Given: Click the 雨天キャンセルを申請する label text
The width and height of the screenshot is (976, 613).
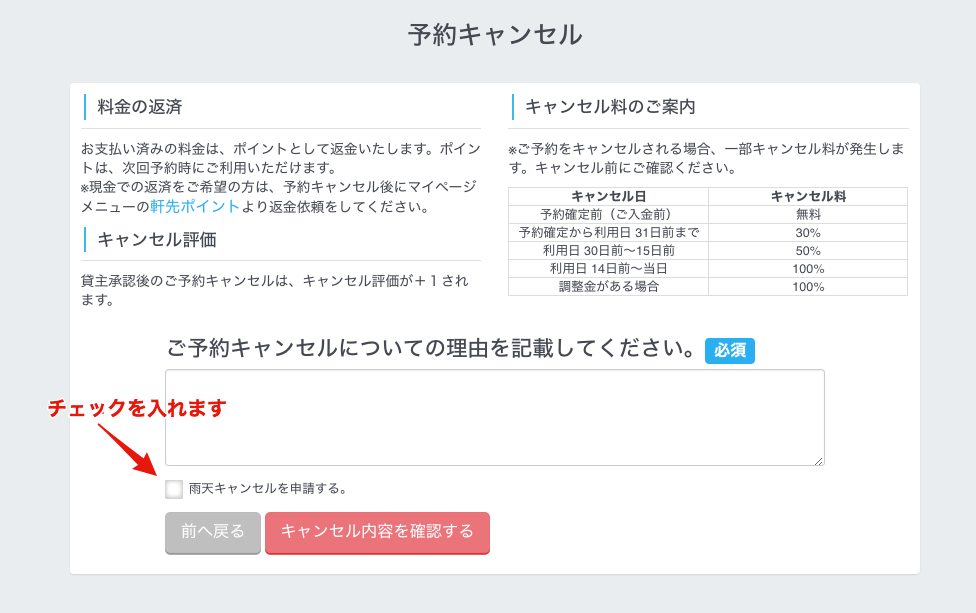Looking at the screenshot, I should click(268, 489).
